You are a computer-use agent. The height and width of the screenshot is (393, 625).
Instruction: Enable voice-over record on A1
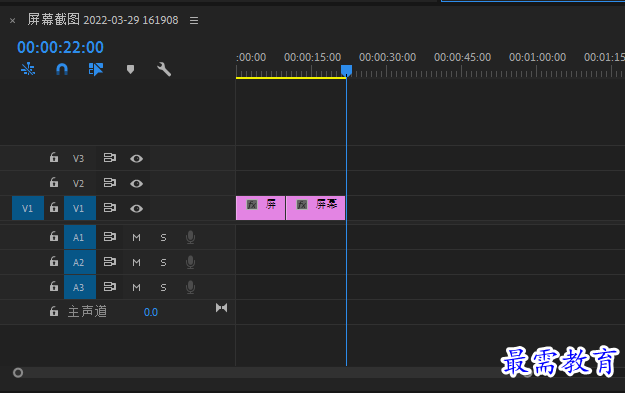click(191, 238)
